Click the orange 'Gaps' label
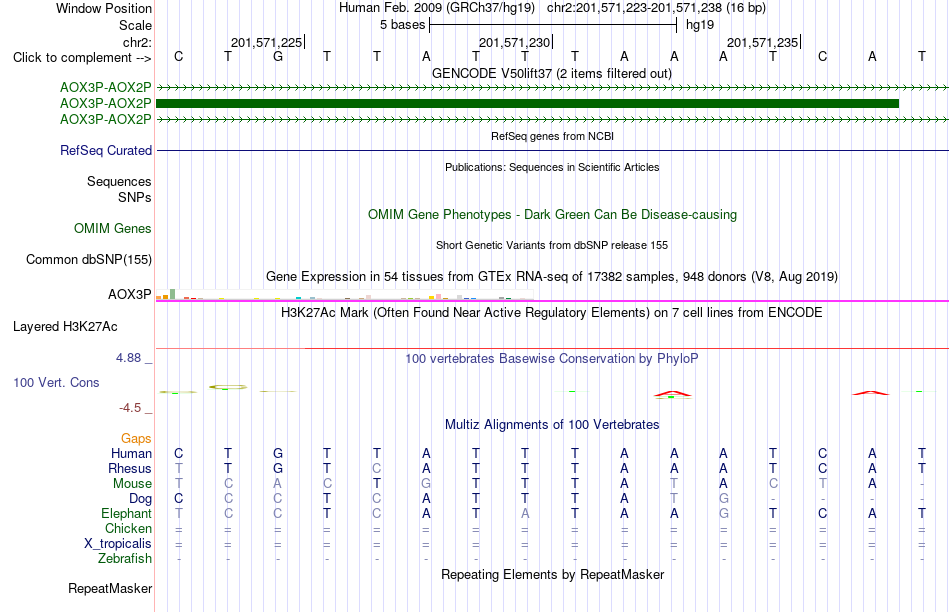Viewport: 950px width, 612px height. click(136, 438)
